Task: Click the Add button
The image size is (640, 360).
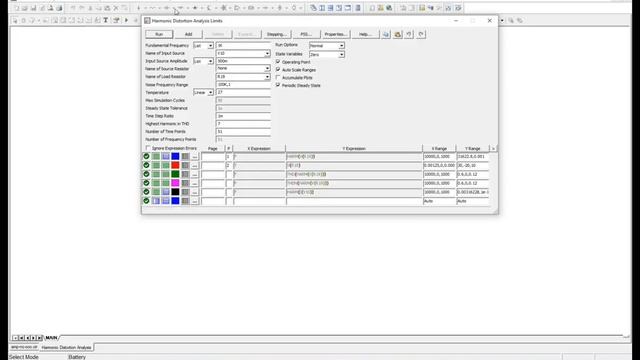Action: click(x=189, y=34)
